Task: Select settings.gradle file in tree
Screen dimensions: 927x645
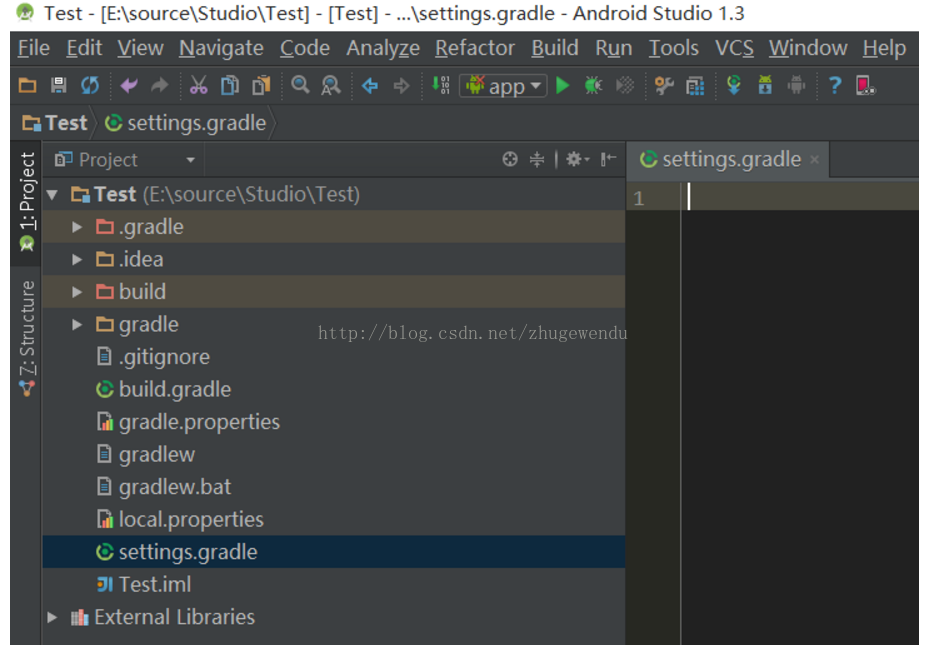Action: coord(334,552)
